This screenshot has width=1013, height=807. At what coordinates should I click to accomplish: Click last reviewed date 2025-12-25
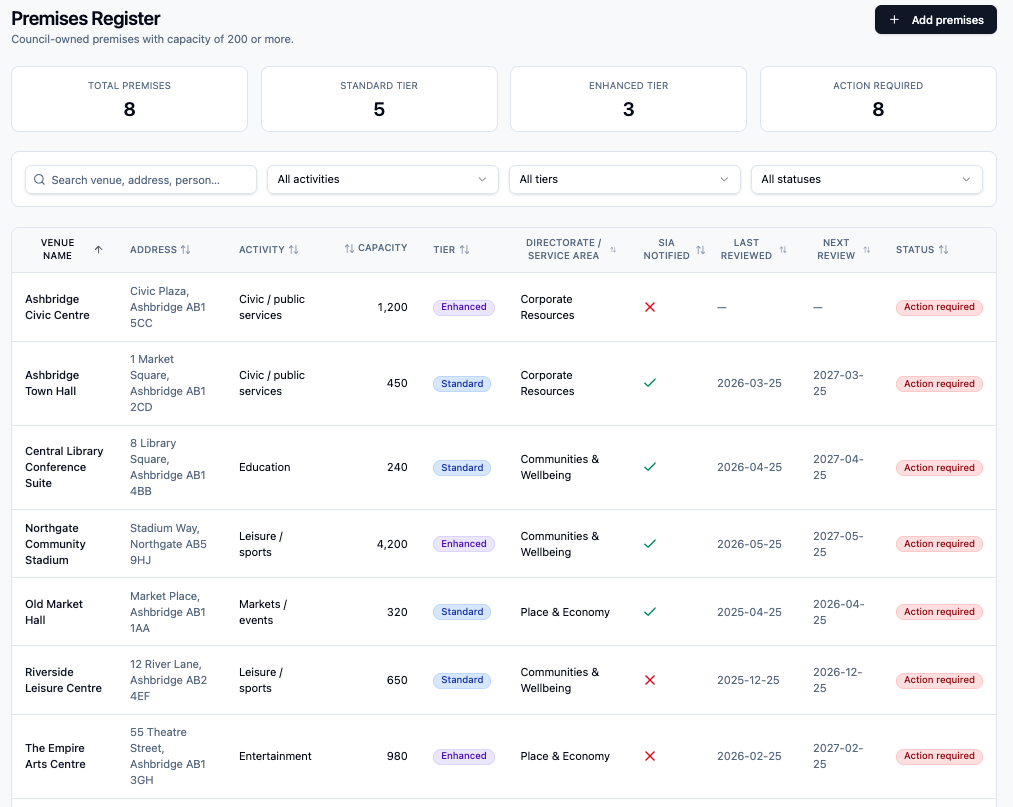coord(748,680)
